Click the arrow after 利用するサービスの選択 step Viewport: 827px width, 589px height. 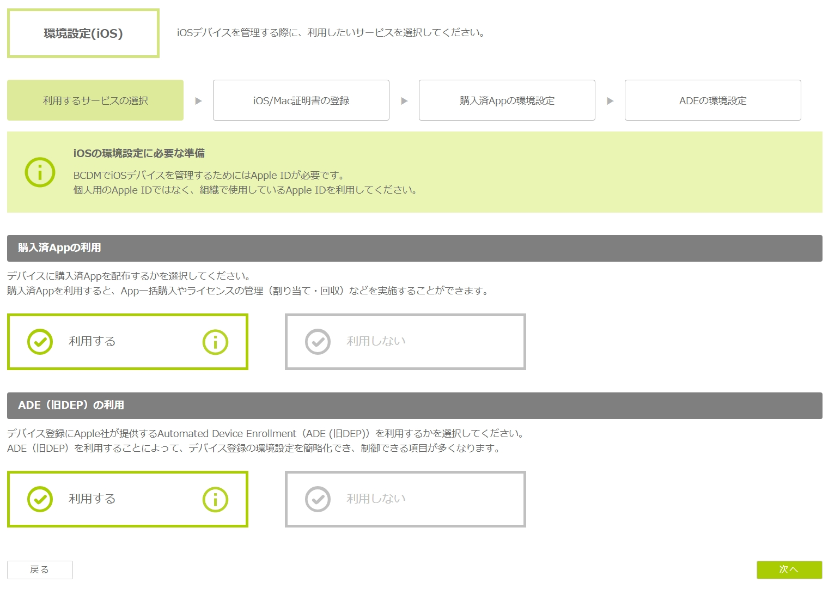(x=198, y=101)
